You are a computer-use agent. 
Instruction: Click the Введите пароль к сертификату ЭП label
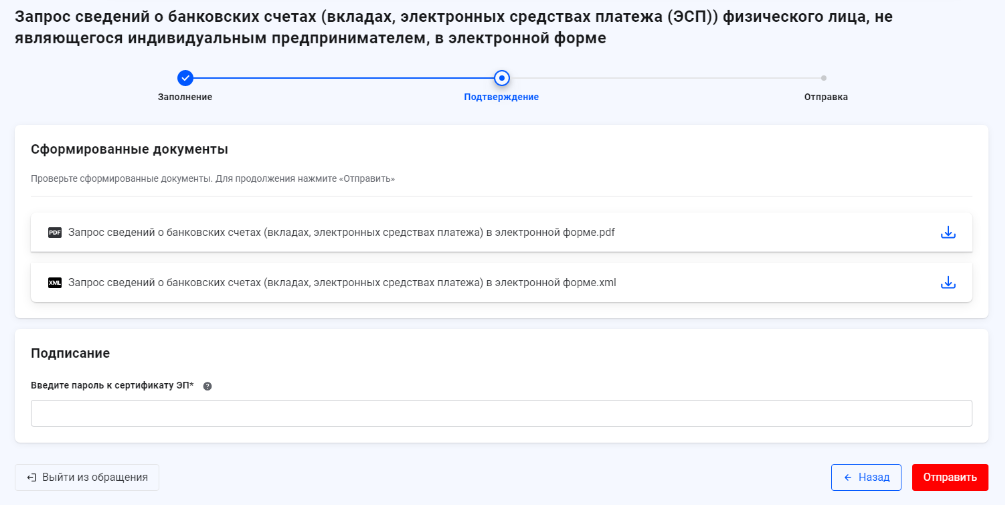point(112,386)
